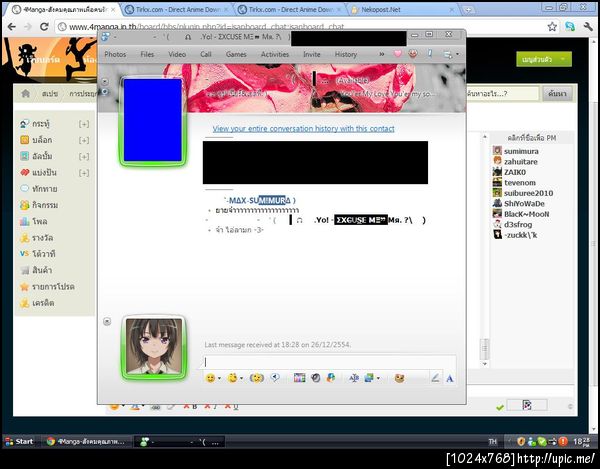Click the Chrome 4Manga taskbar button
The width and height of the screenshot is (600, 469).
[x=86, y=441]
